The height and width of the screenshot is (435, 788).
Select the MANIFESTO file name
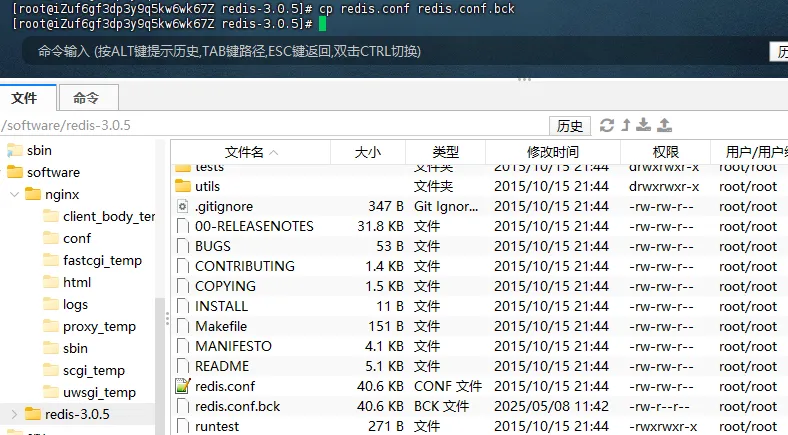click(233, 346)
